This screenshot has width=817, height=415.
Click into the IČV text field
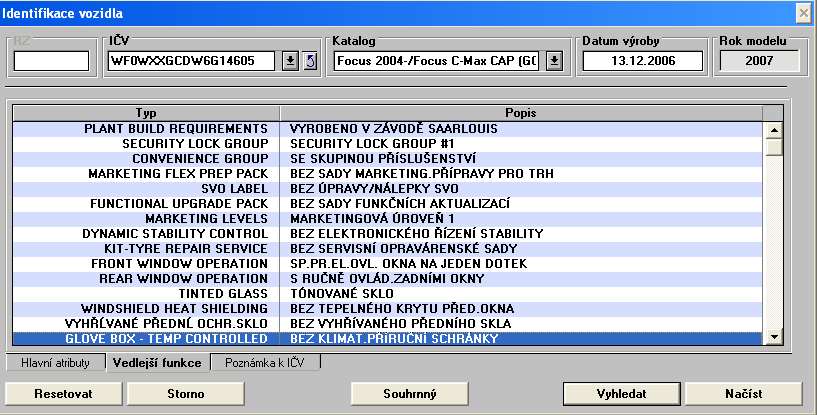[x=191, y=61]
